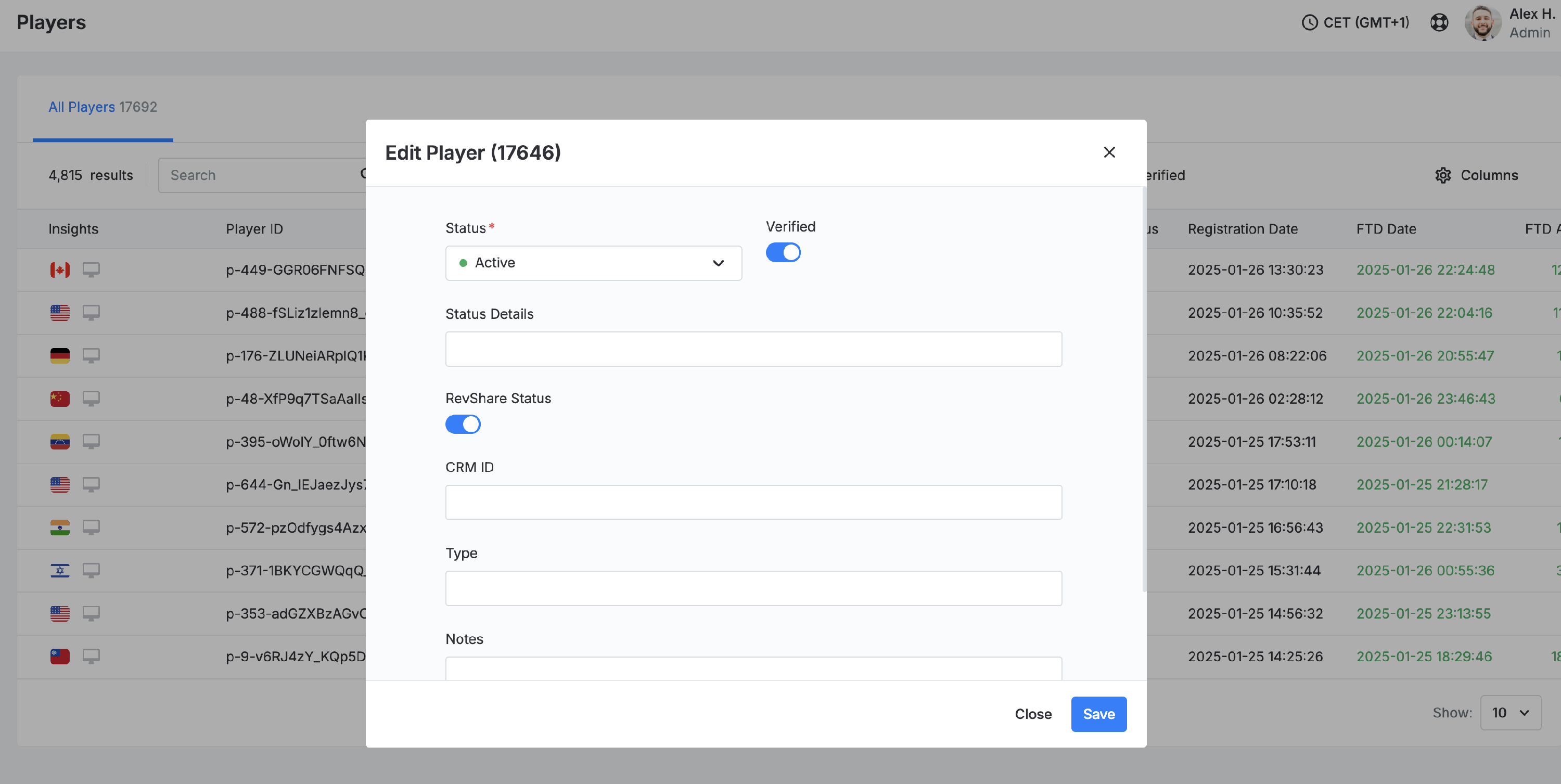Click Israel flag in row p-371-1BKYCGWQqQ
The image size is (1561, 784).
(59, 571)
